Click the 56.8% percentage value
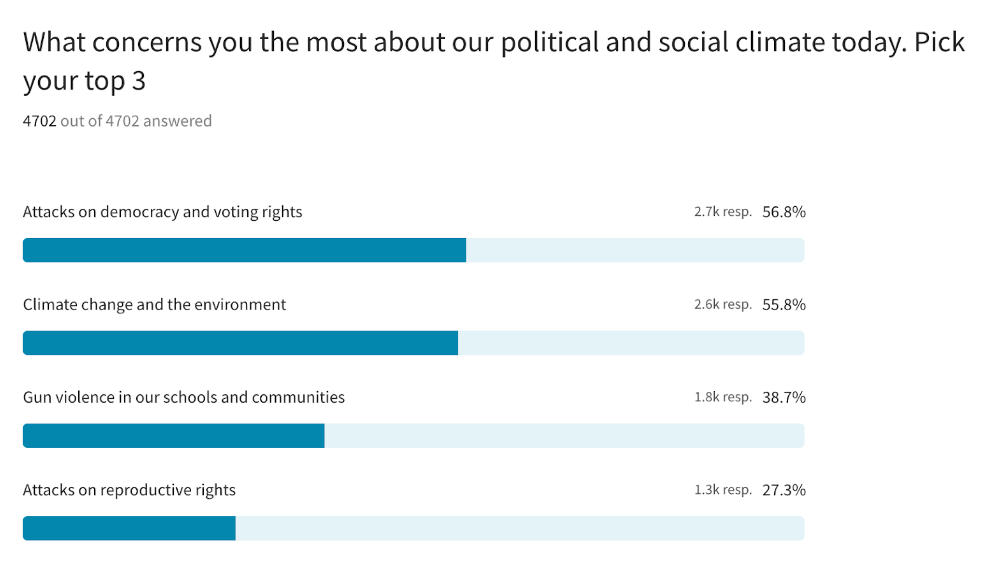990x586 pixels. (x=783, y=212)
